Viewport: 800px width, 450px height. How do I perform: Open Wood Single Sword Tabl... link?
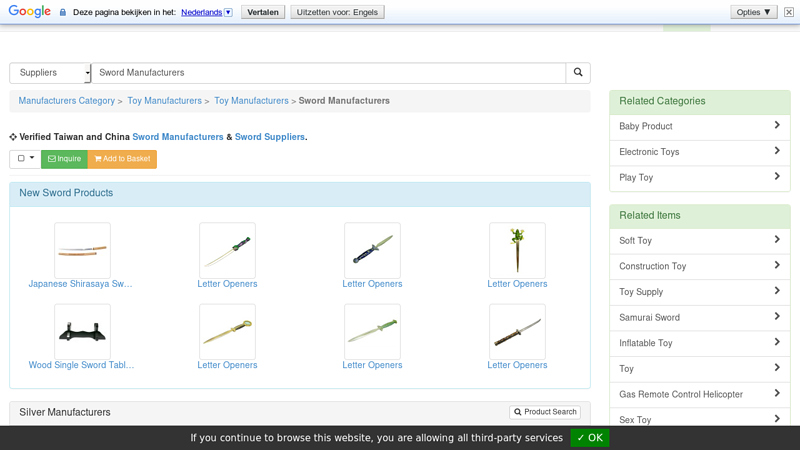pos(81,365)
